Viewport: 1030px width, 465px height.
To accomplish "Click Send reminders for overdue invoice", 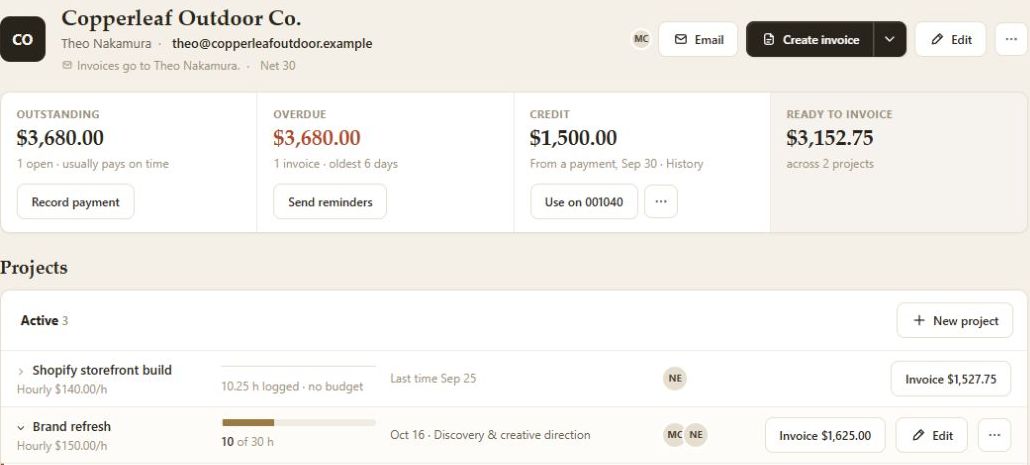I will pyautogui.click(x=330, y=202).
